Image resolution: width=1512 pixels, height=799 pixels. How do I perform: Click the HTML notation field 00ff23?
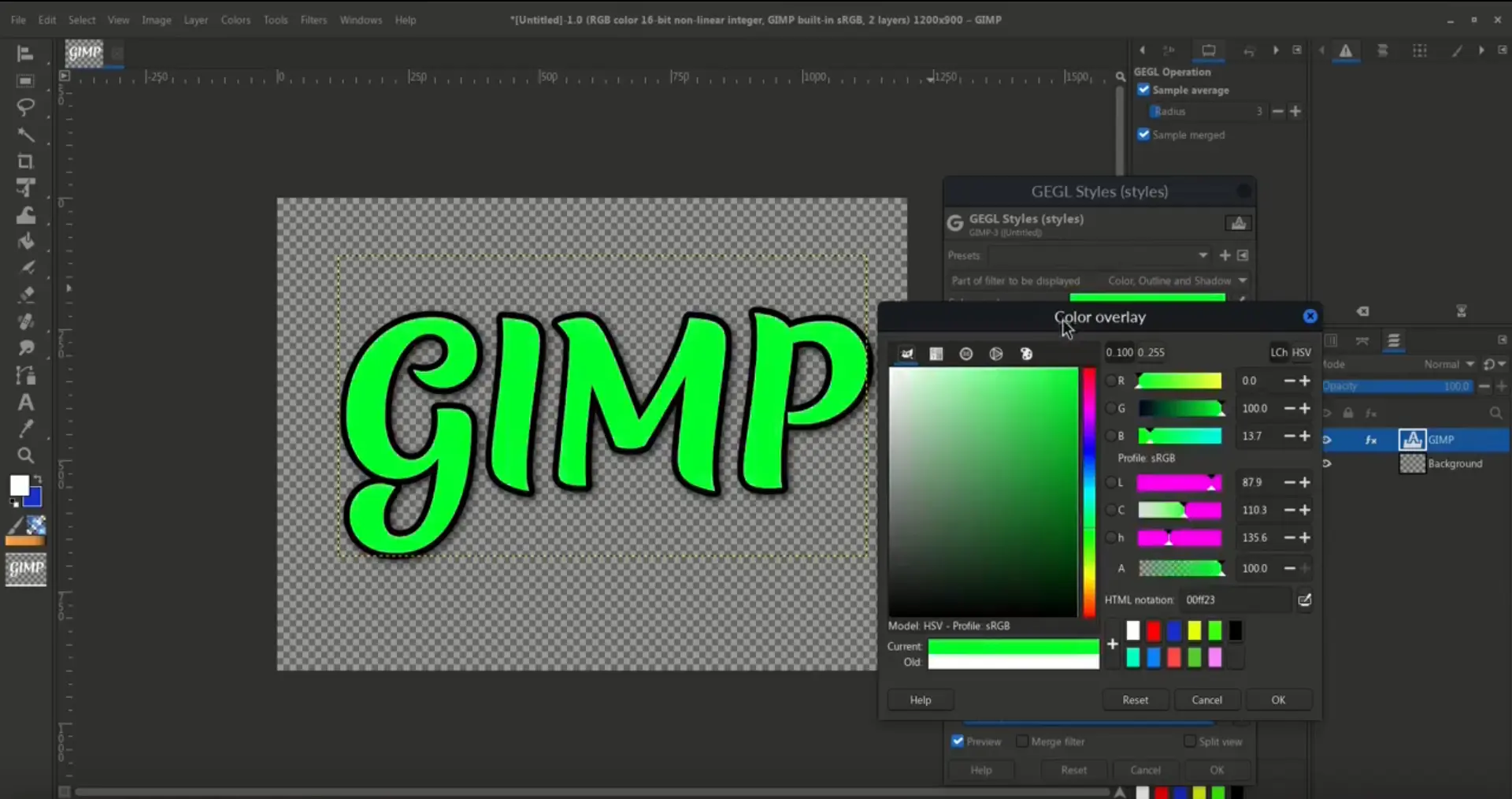pyautogui.click(x=1235, y=600)
